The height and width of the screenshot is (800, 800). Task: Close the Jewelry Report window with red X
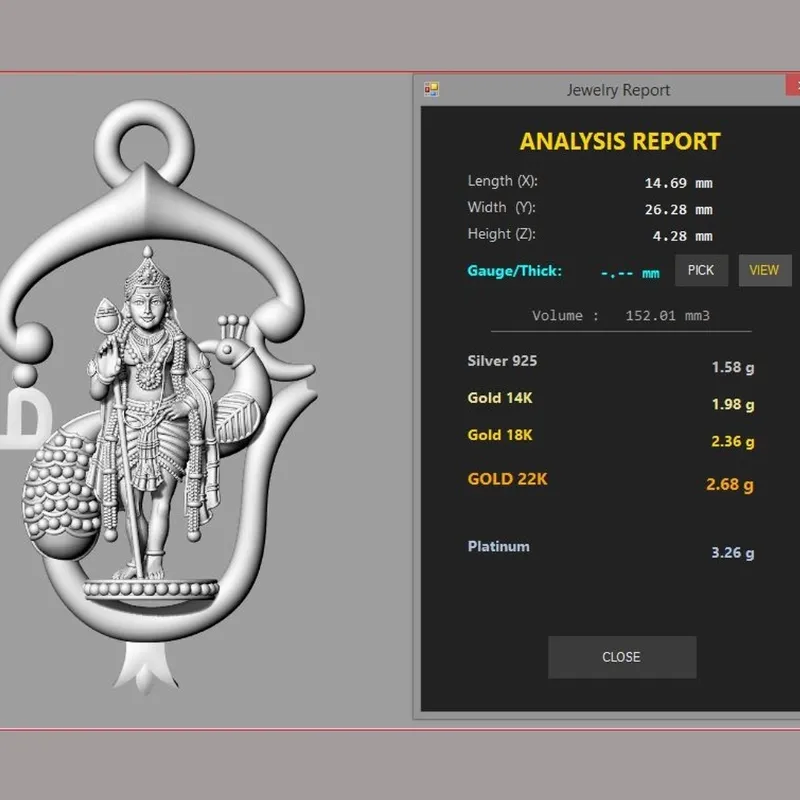(x=793, y=85)
